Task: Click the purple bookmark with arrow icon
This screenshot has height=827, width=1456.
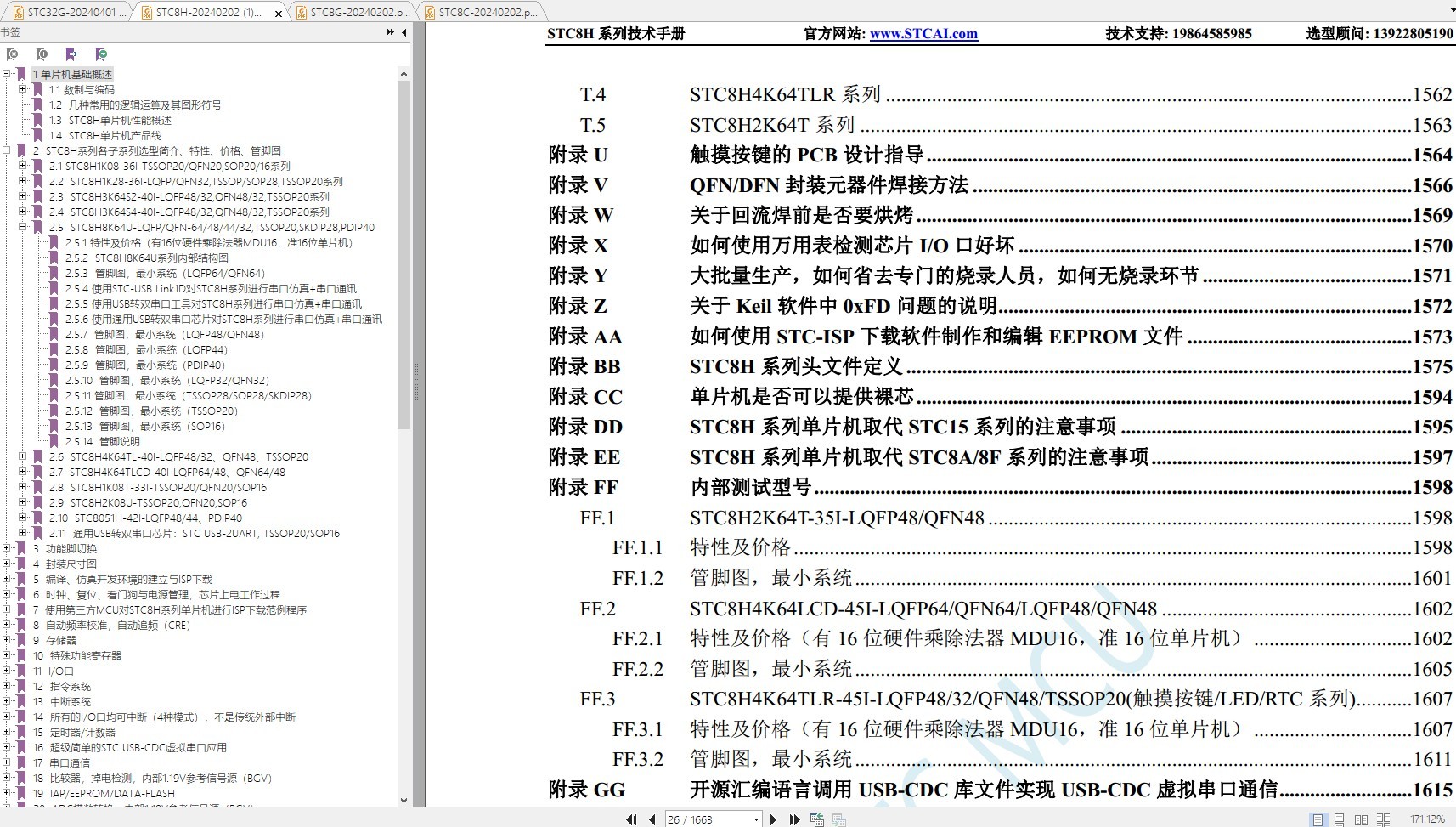Action: point(71,54)
